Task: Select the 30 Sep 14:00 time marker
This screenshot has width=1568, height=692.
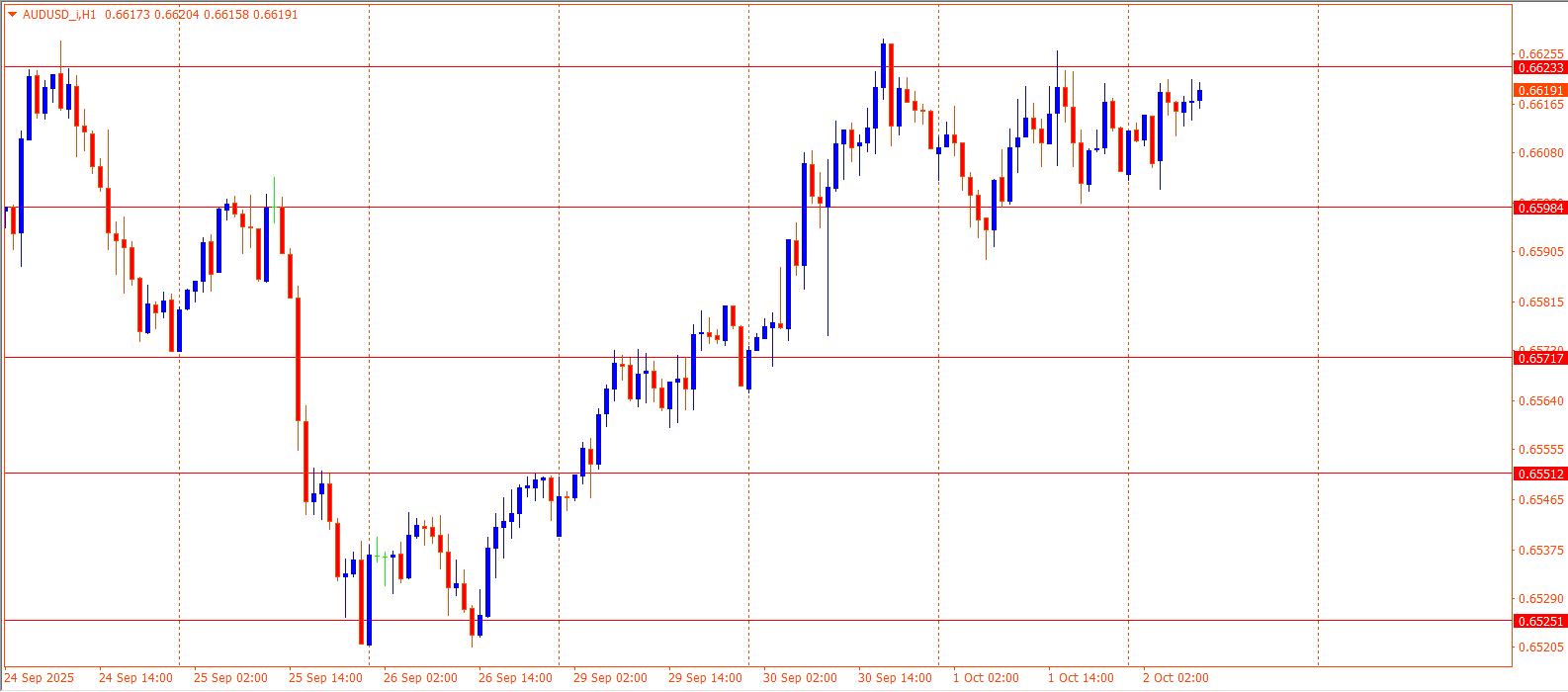Action: pyautogui.click(x=895, y=678)
